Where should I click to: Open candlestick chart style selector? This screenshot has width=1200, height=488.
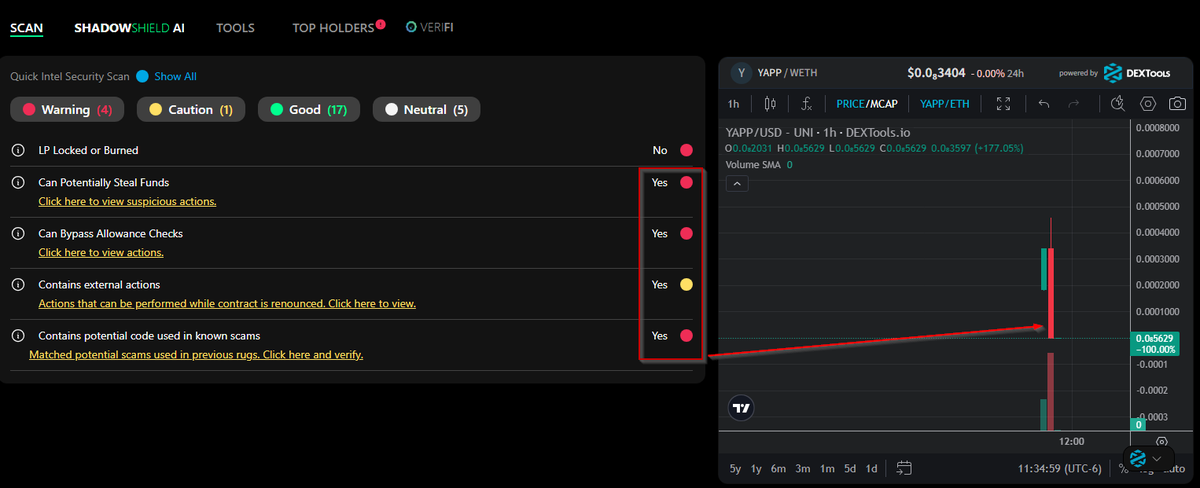point(769,104)
